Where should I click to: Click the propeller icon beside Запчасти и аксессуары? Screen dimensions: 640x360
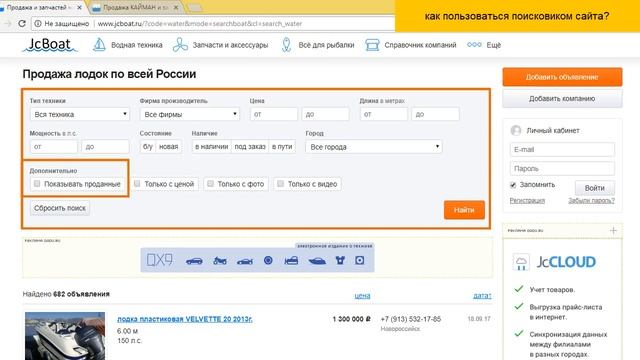pos(180,44)
